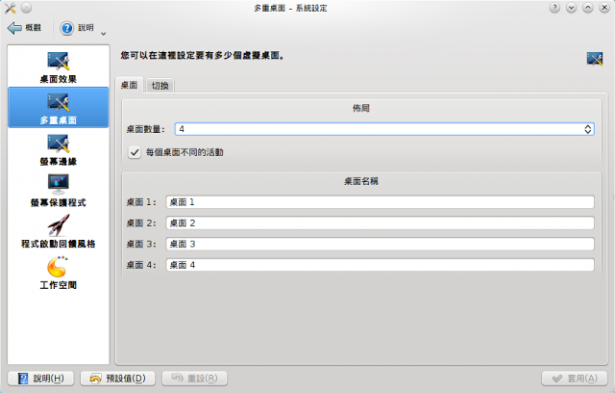Click the 說明 question mark toolbar icon
This screenshot has width=615, height=393.
(x=67, y=28)
